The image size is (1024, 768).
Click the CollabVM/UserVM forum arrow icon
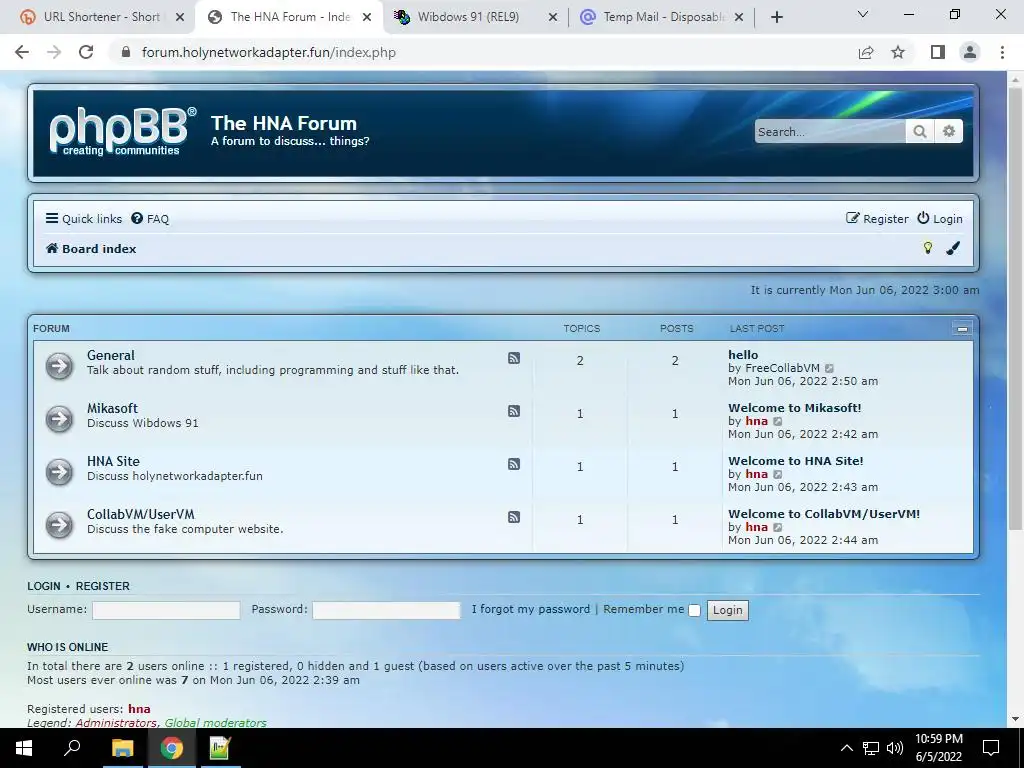click(x=59, y=524)
